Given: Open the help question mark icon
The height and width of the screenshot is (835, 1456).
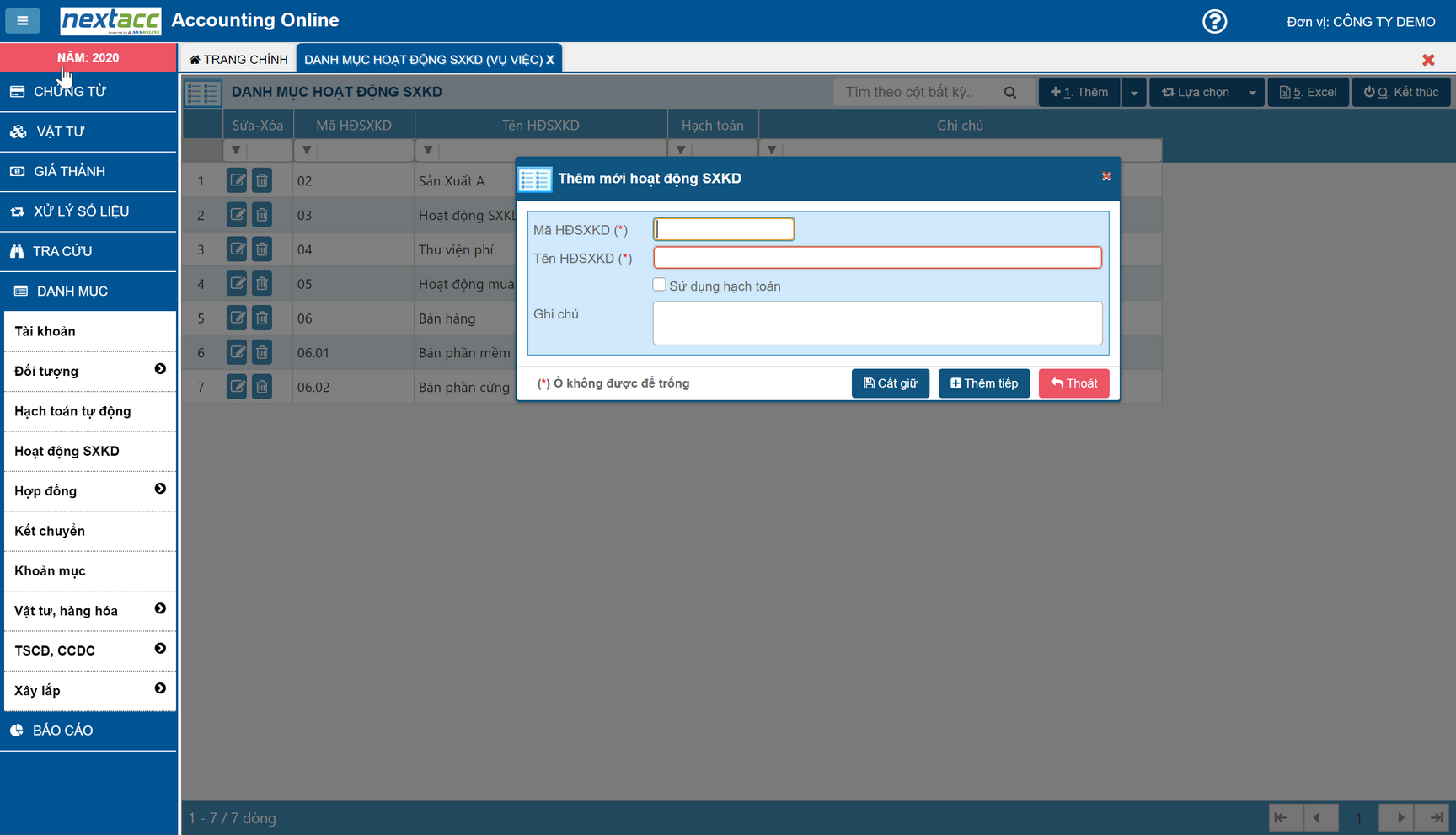Looking at the screenshot, I should pos(1214,21).
